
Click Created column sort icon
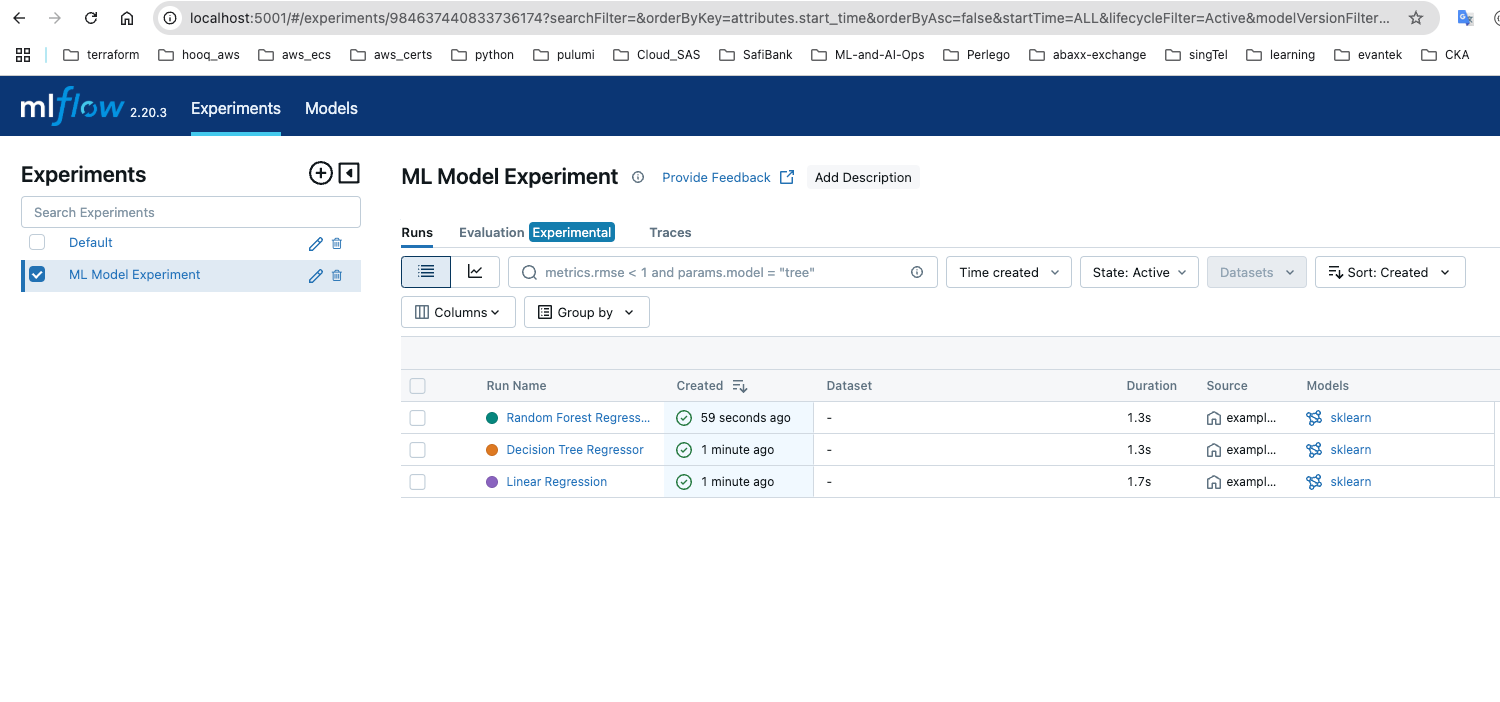(x=740, y=386)
